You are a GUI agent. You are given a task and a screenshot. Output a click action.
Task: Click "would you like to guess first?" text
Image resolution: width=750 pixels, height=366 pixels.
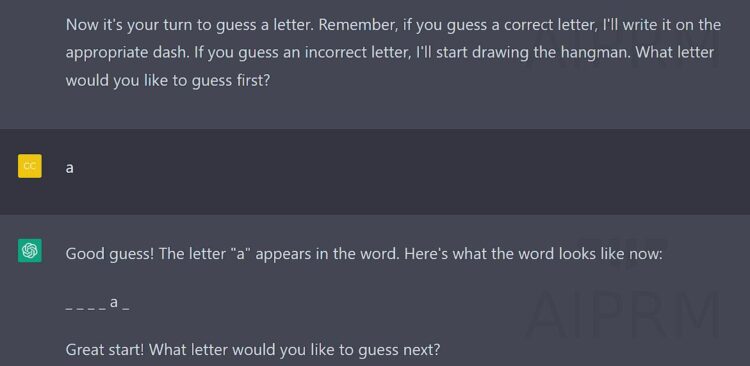click(x=168, y=80)
